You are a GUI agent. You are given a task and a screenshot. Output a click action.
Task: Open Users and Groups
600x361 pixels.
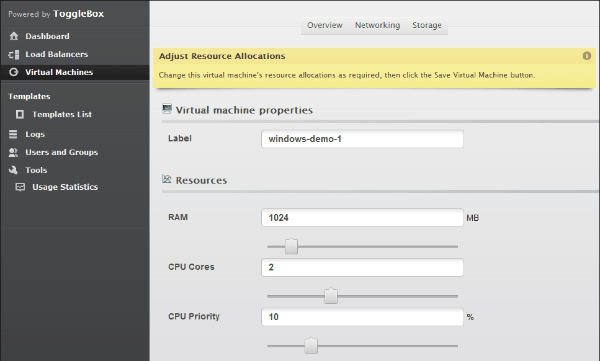(x=62, y=152)
